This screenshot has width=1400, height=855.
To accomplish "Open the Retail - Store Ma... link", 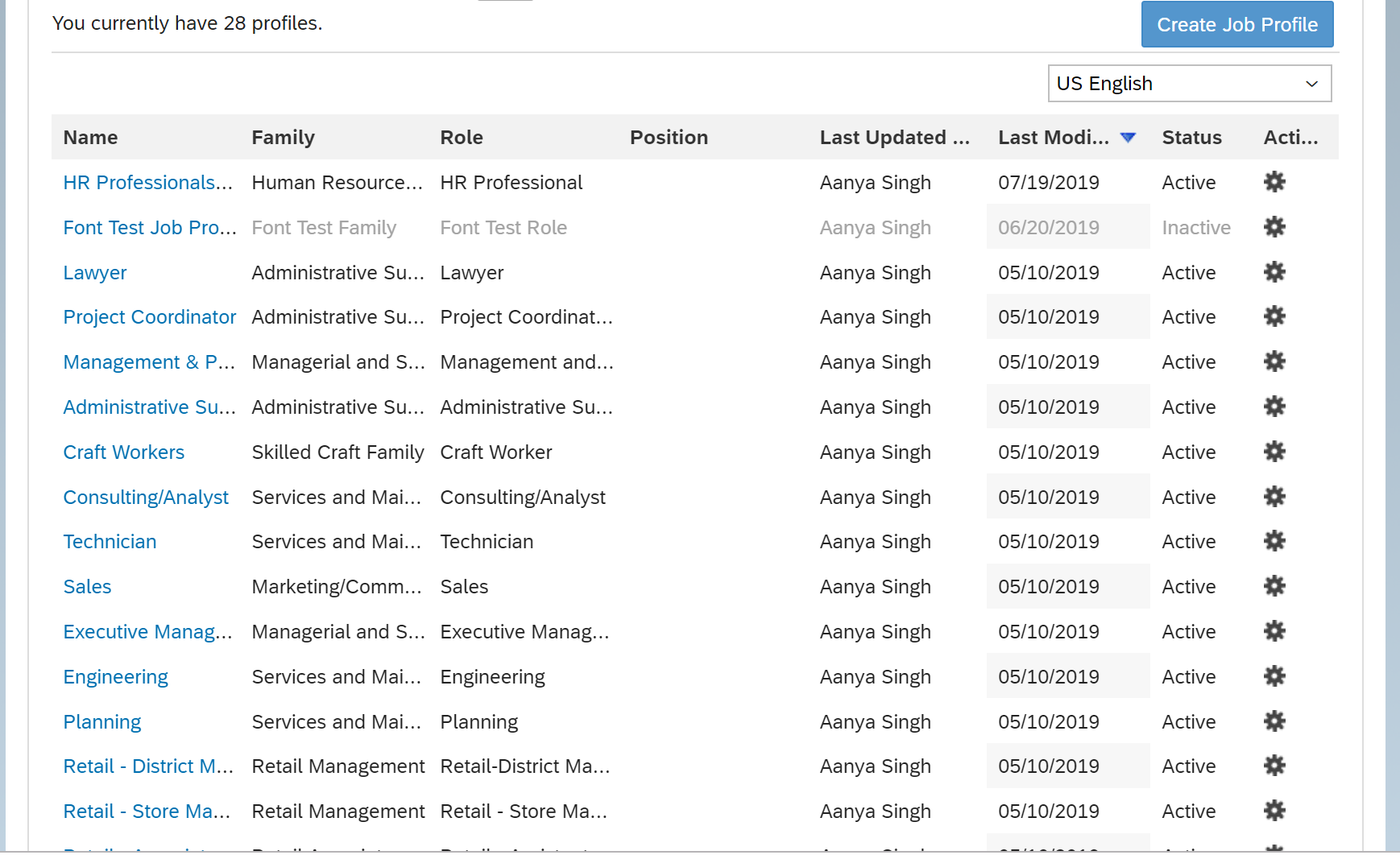I will coord(147,812).
